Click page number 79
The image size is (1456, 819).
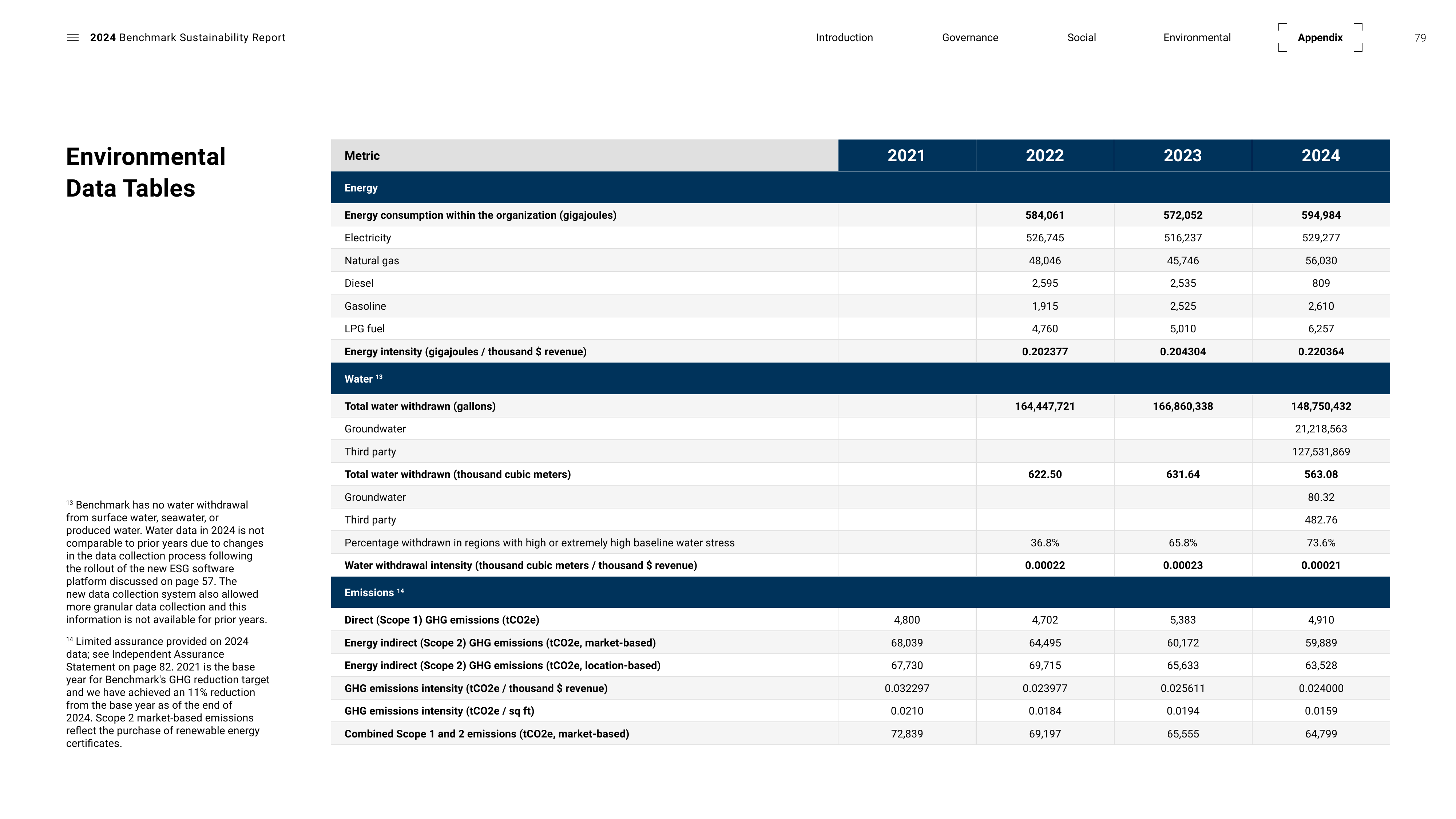click(1420, 38)
